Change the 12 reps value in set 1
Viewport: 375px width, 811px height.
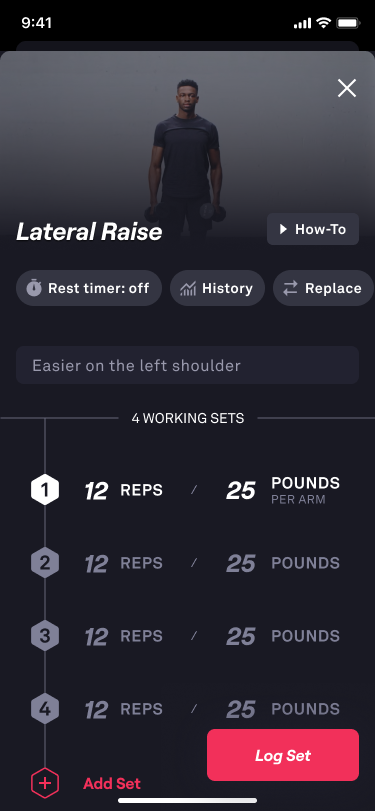pyautogui.click(x=97, y=491)
